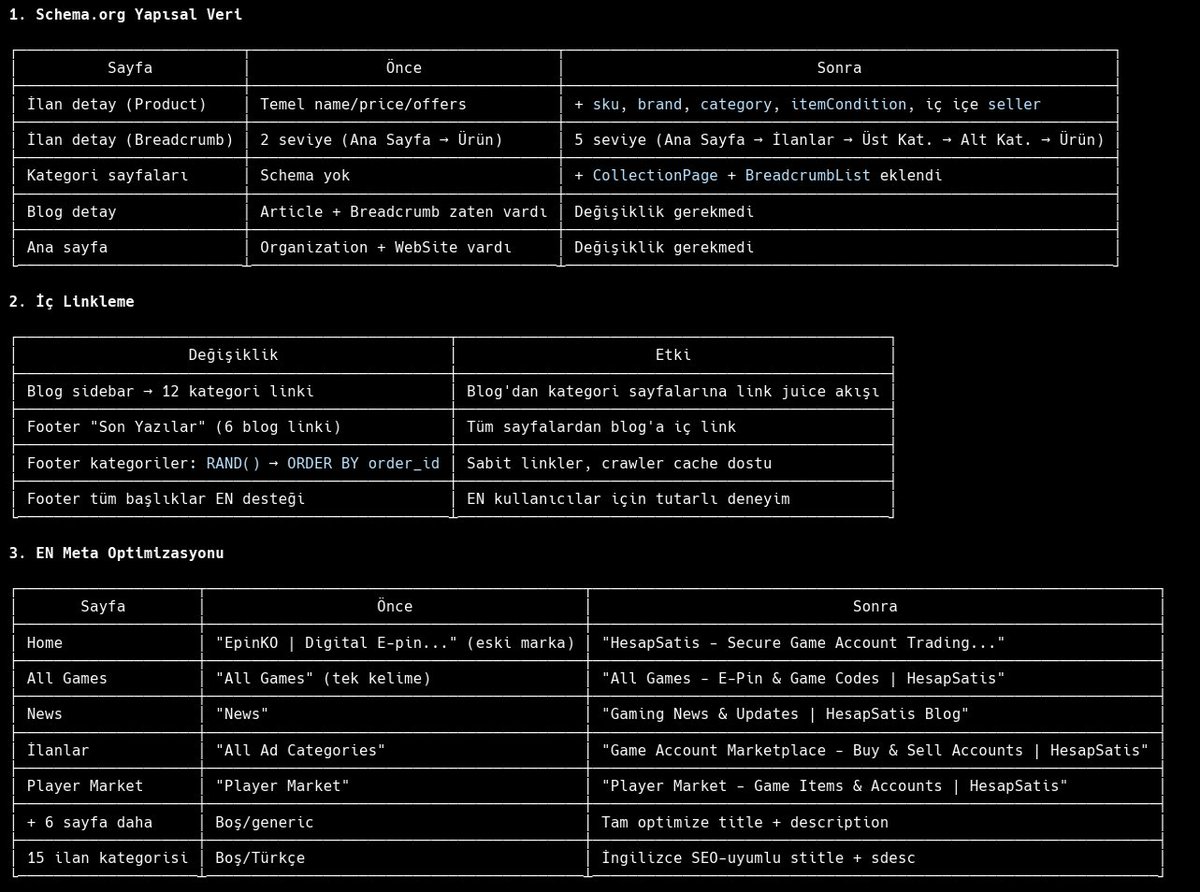This screenshot has width=1200, height=892.
Task: Click the heading "1. Schema.org Yapısal Veri"
Action: click(x=125, y=14)
